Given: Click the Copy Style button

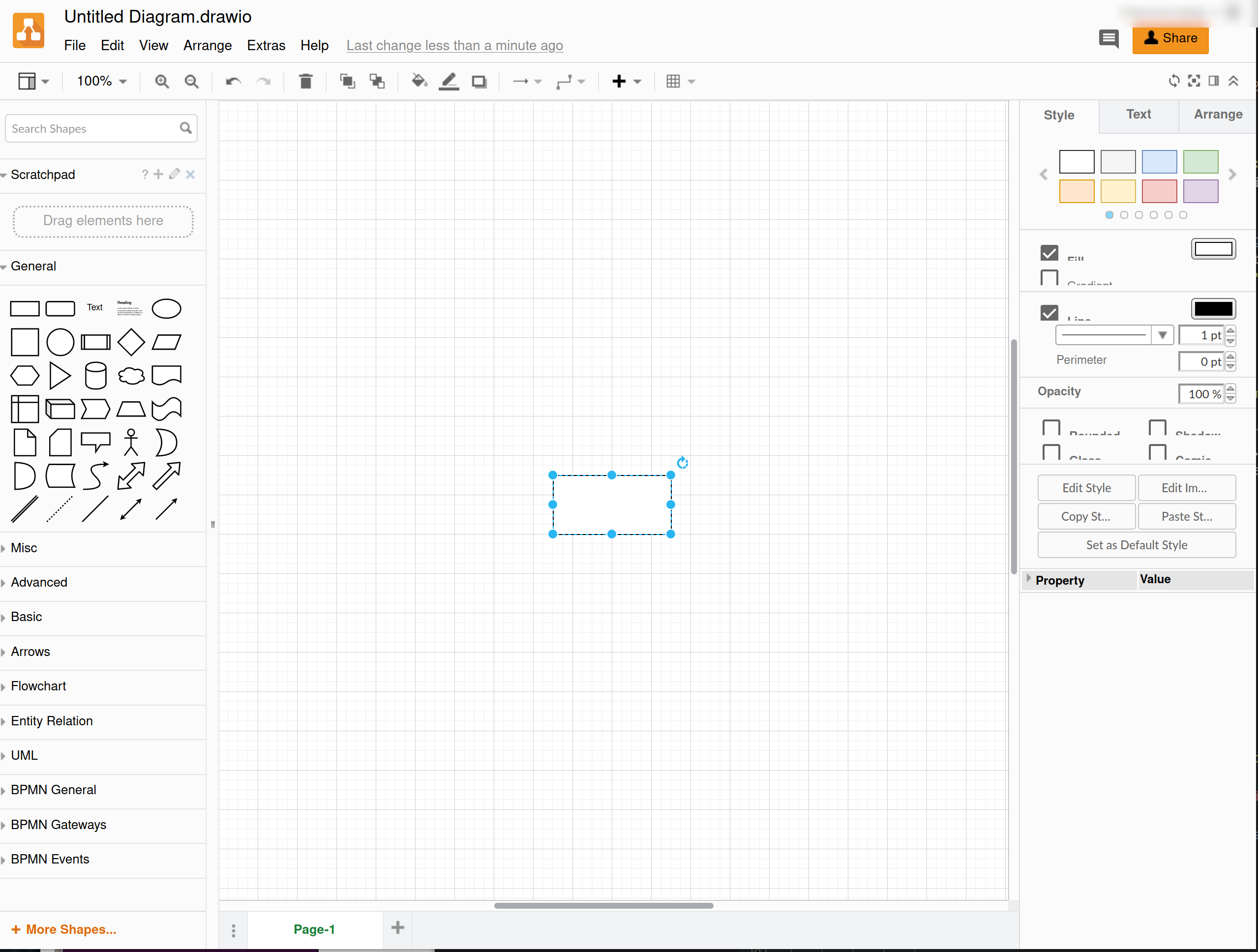Looking at the screenshot, I should (1086, 516).
